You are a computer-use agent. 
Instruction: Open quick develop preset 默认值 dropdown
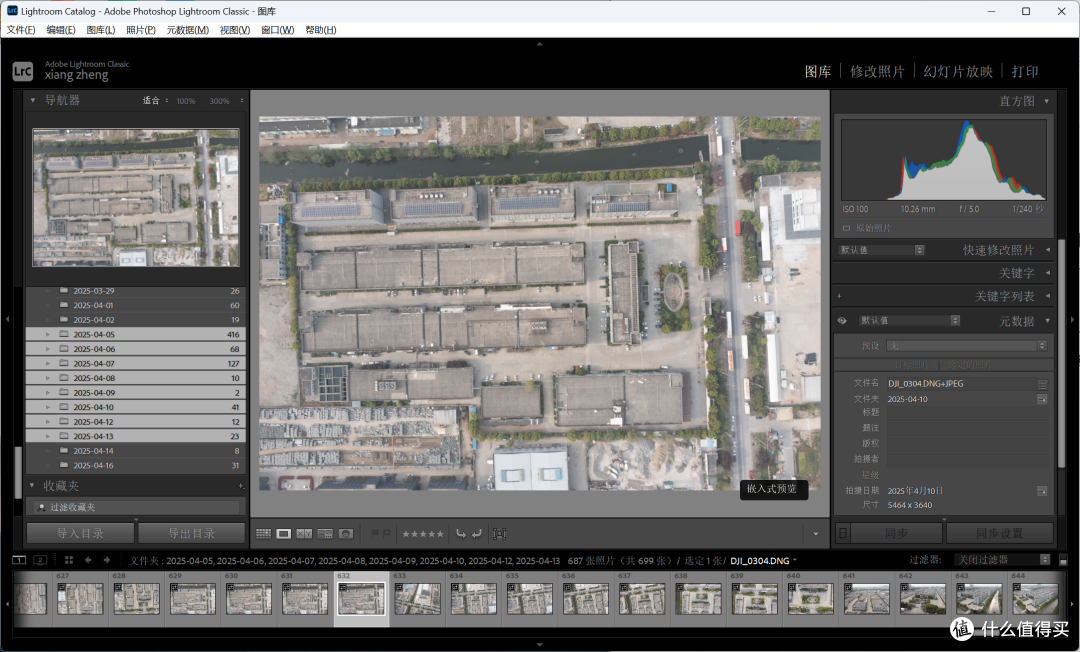882,250
